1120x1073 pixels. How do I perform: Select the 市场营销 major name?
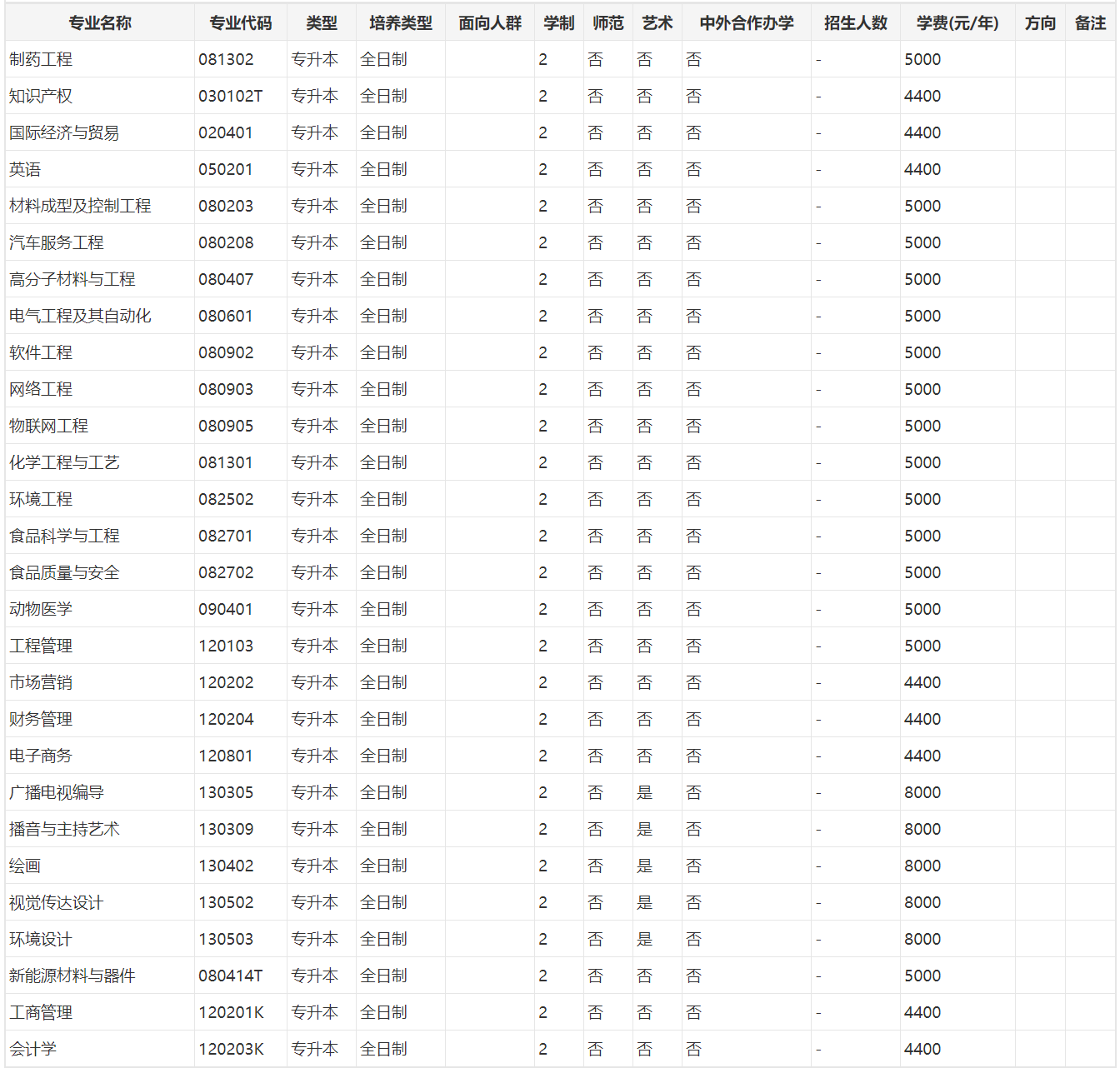pyautogui.click(x=41, y=683)
